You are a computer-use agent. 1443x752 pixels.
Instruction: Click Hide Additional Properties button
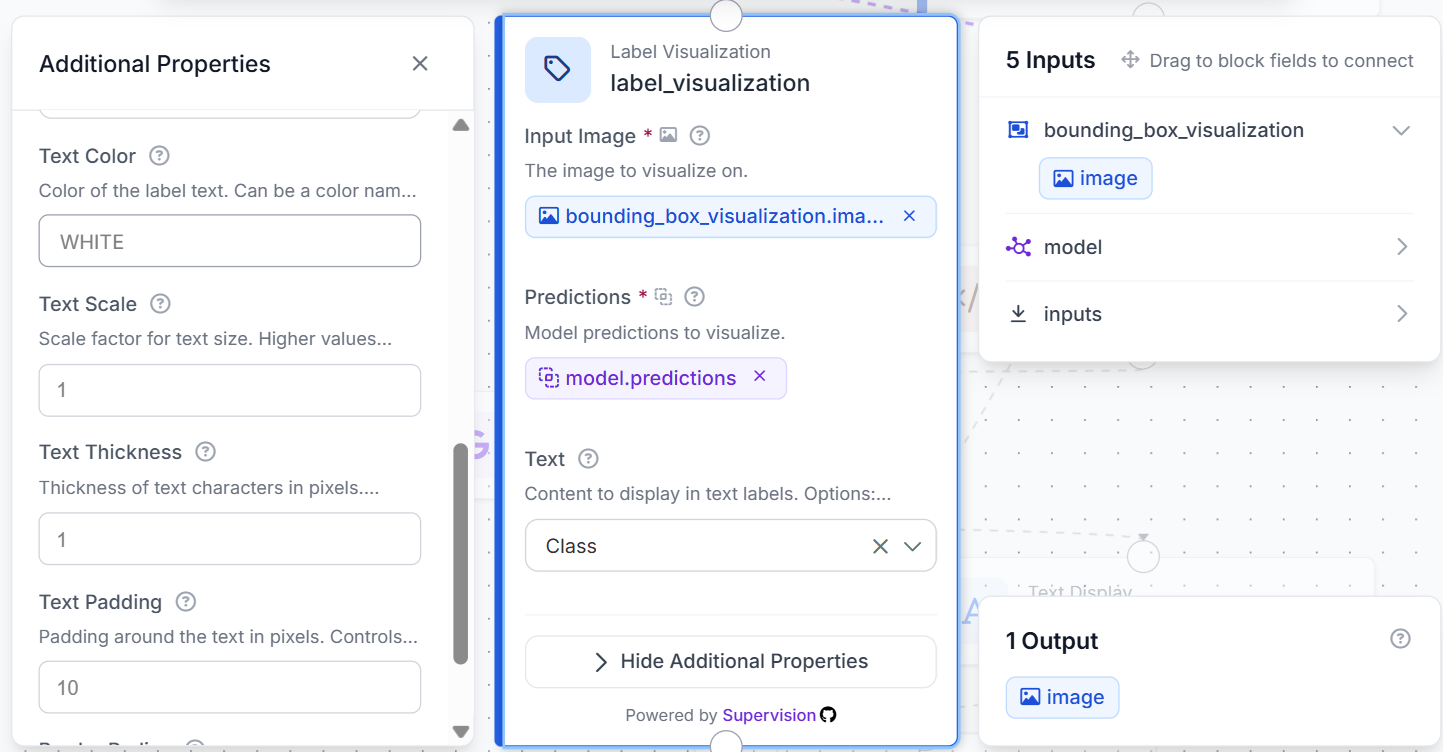(x=731, y=662)
